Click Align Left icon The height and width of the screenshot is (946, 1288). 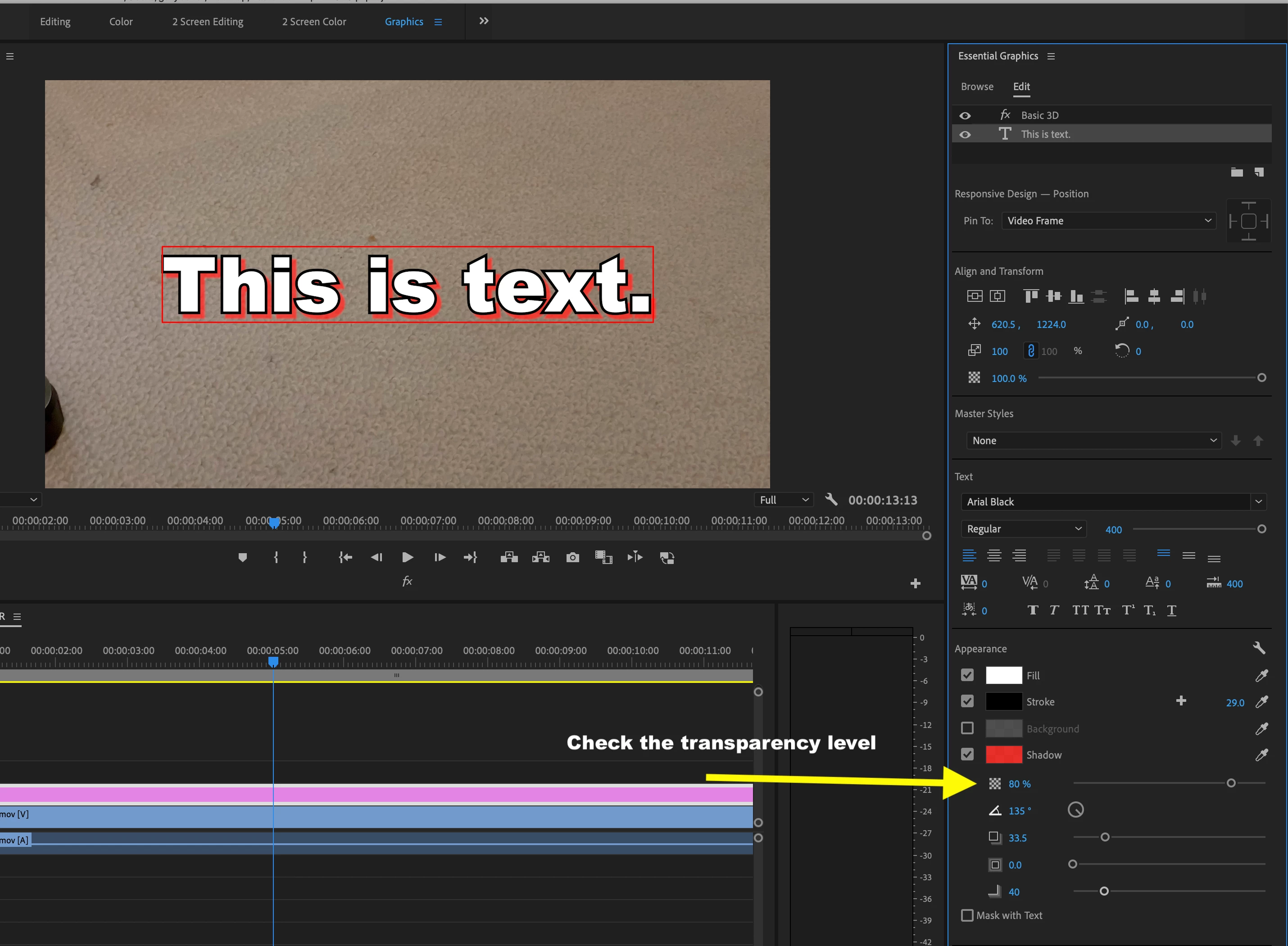coord(1131,296)
